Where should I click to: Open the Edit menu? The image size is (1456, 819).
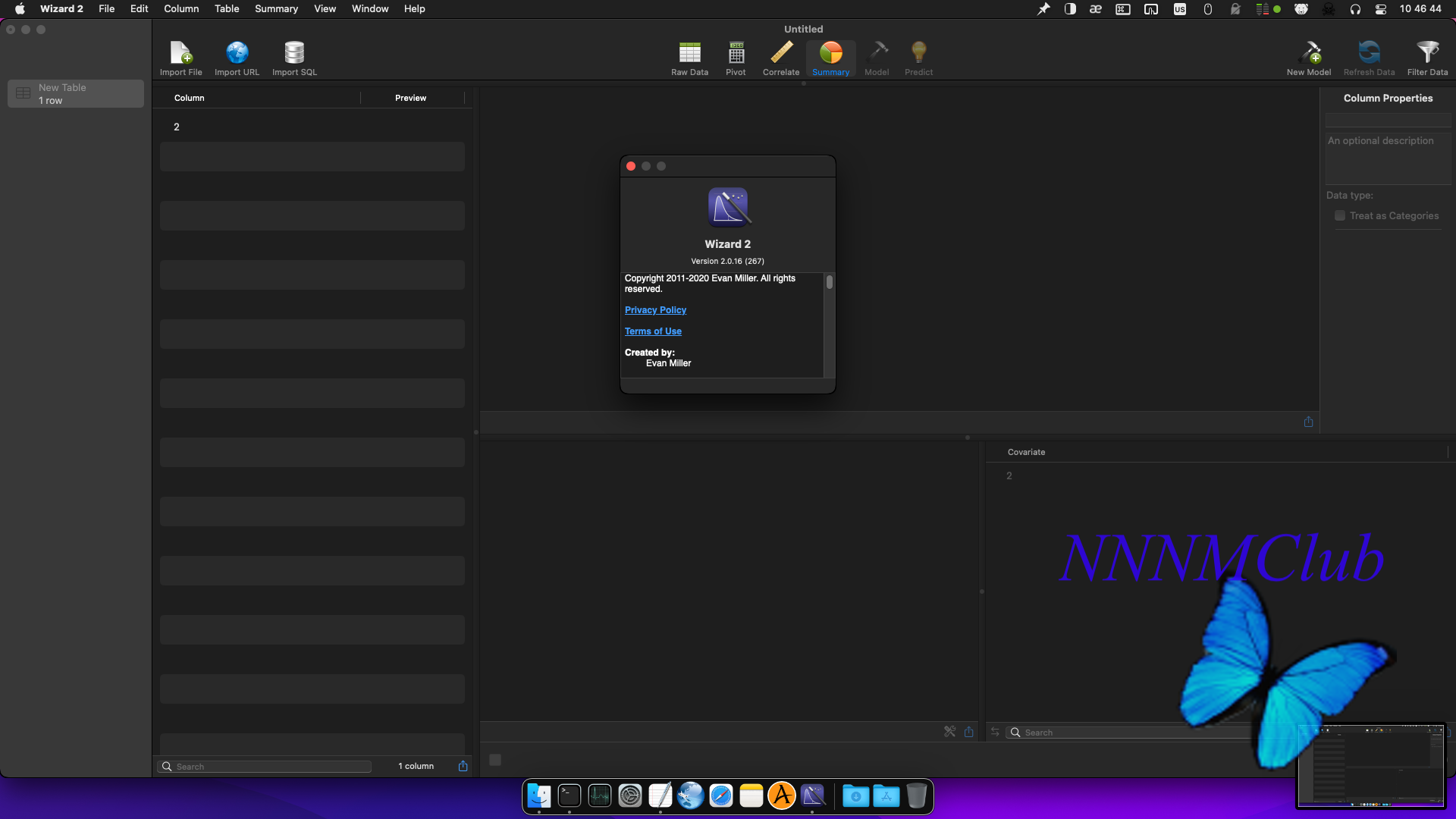click(x=140, y=9)
